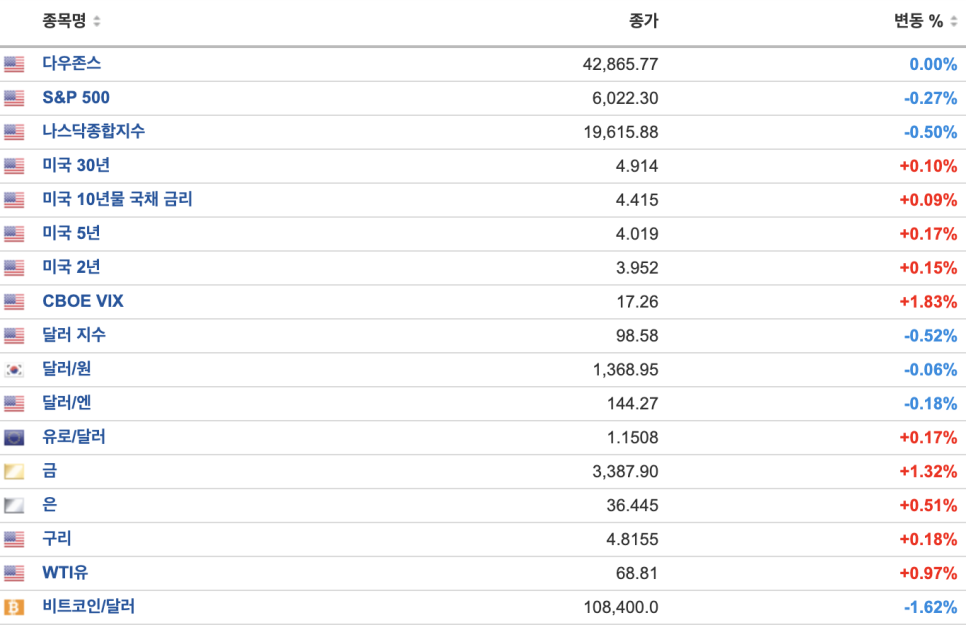Click the -0.06% change value
Screen dimensions: 966x625
[x=930, y=369]
